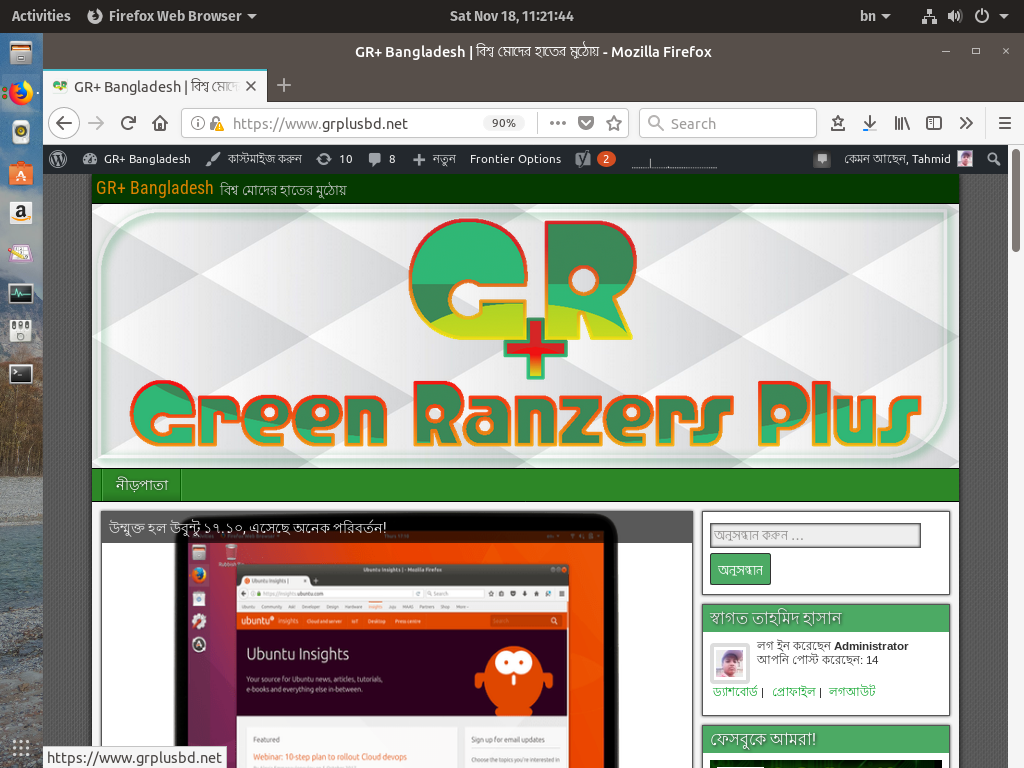Open the system status menu arrow
Screen dimensions: 1024x768
click(x=1004, y=16)
